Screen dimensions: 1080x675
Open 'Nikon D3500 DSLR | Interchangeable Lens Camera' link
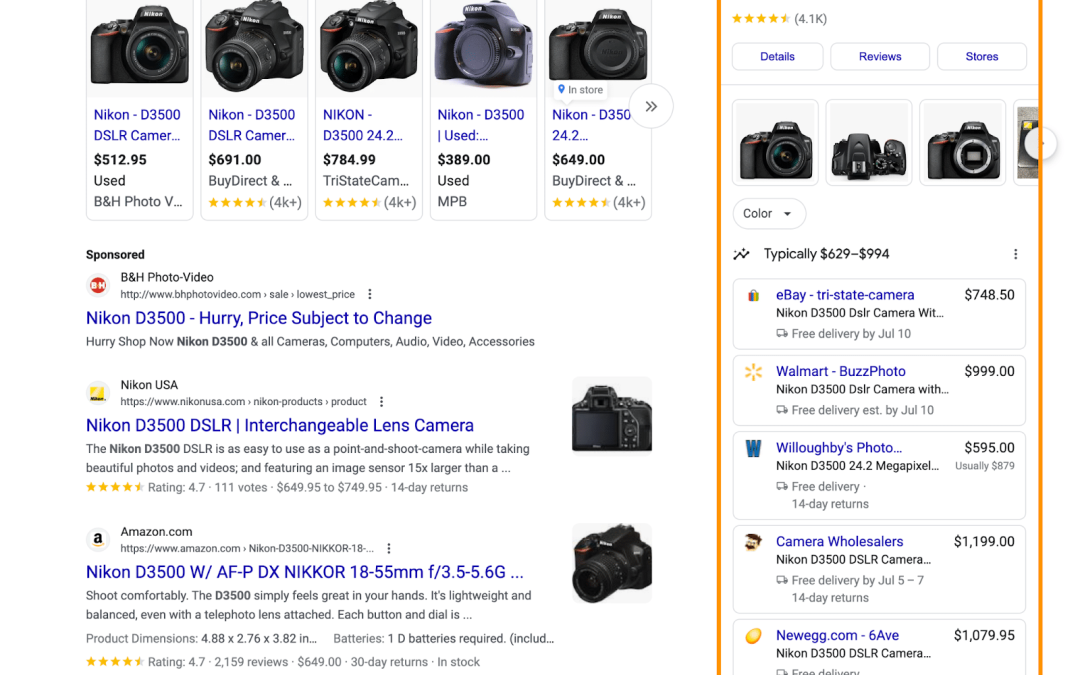click(280, 426)
